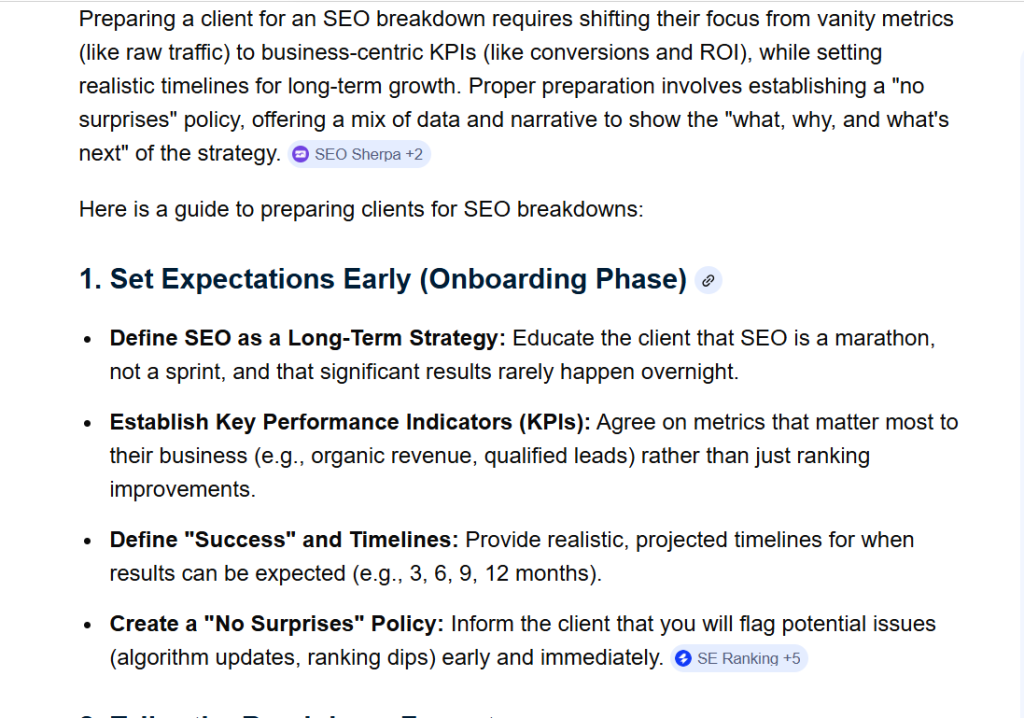
Task: Click the "Set Expectations Early" heading
Action: tap(383, 279)
